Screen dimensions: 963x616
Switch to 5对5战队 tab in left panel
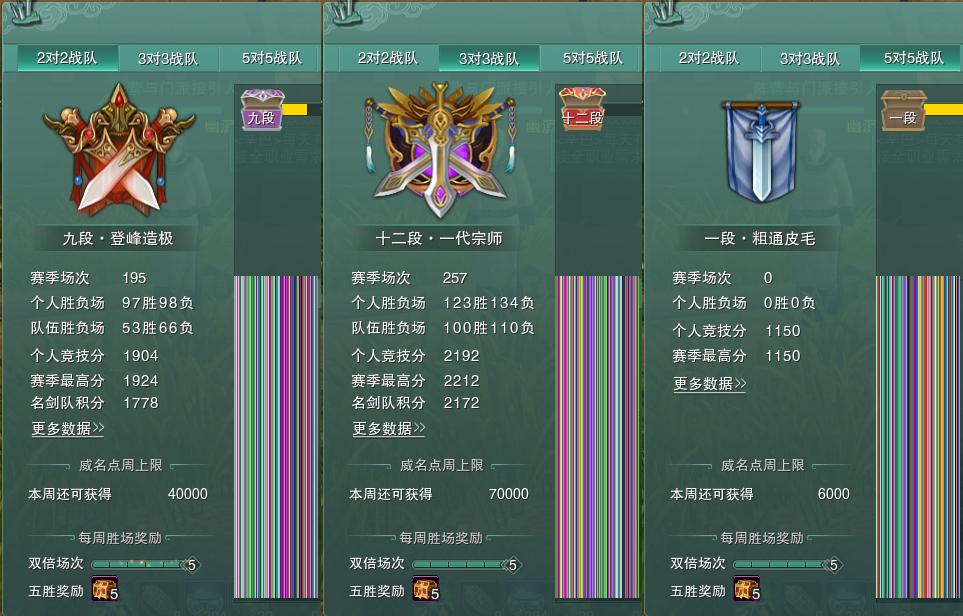coord(271,58)
